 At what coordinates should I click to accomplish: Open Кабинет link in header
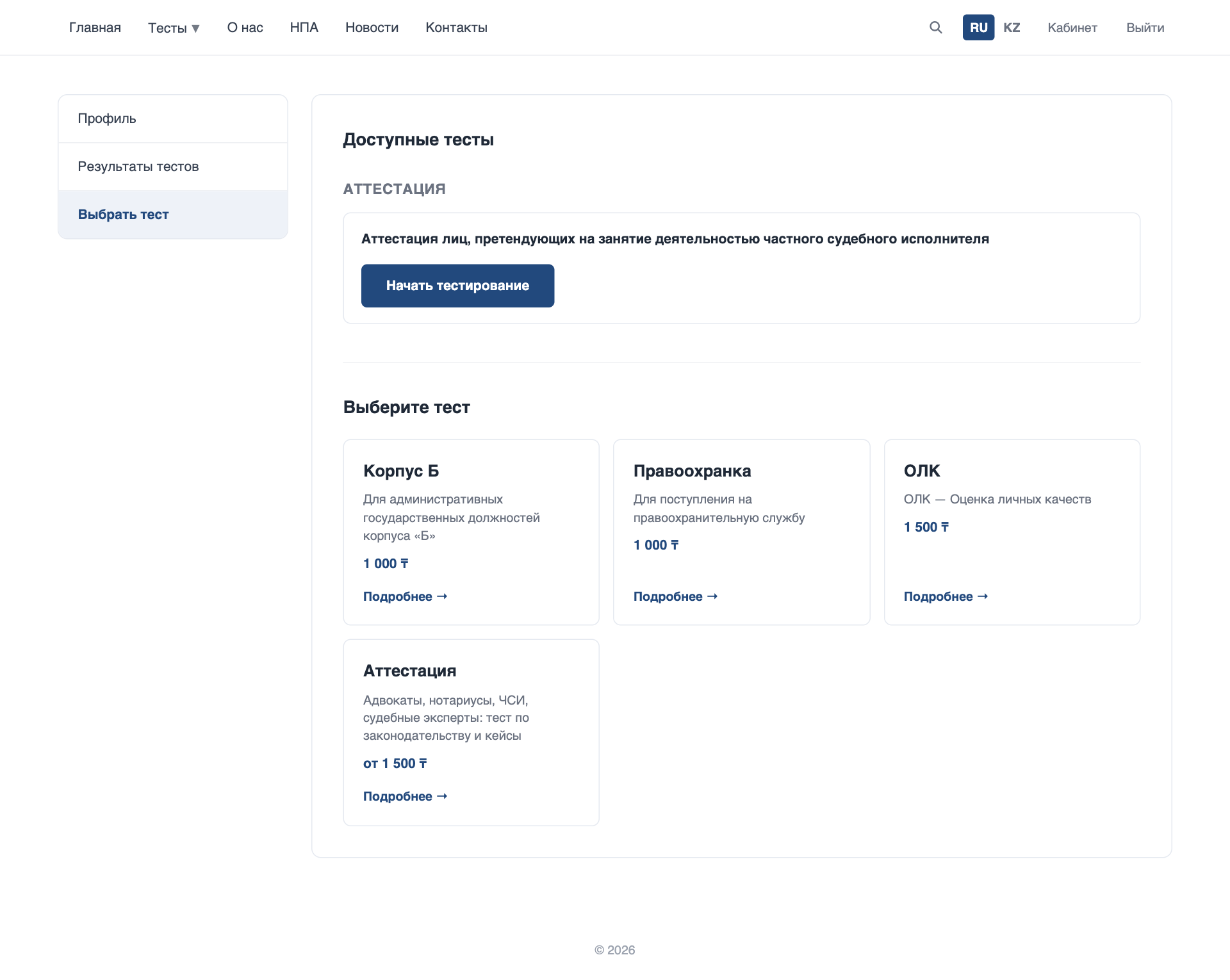(x=1072, y=28)
